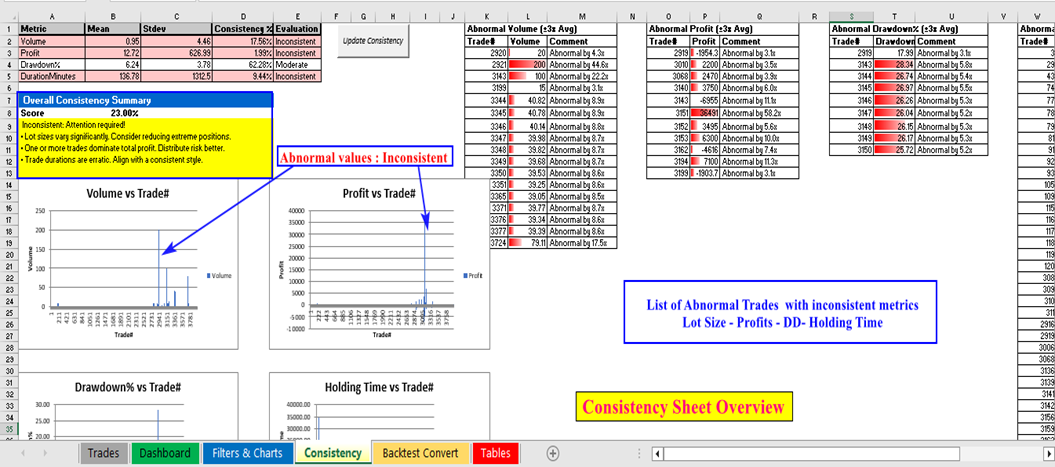Select comment Abnormal by 5.8x

(952, 65)
